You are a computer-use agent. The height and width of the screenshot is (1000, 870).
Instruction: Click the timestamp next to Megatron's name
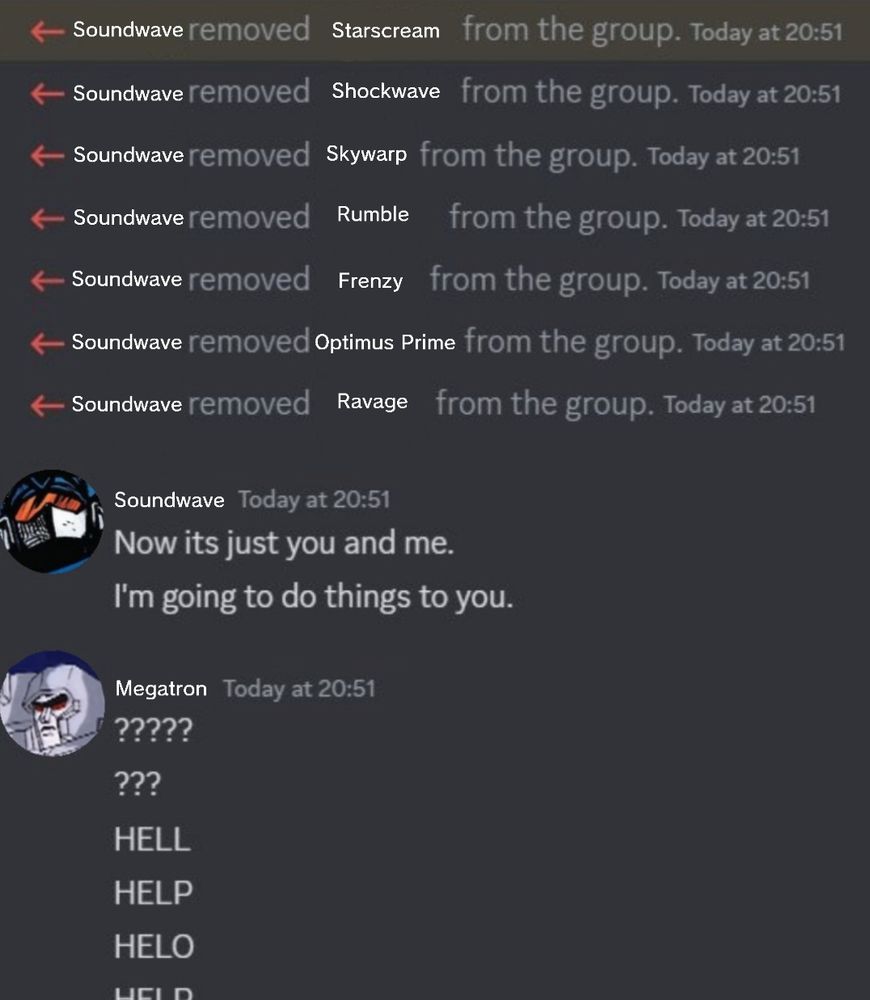click(299, 689)
